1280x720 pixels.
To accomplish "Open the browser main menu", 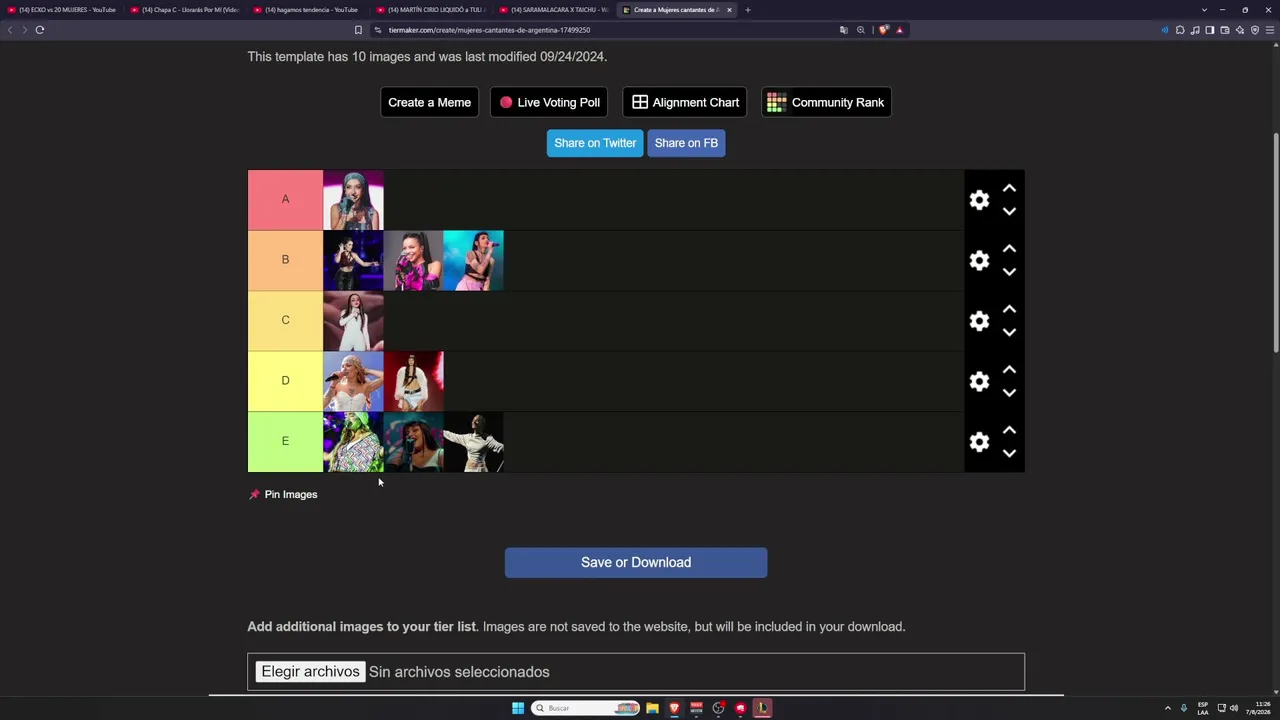I will point(1270,30).
